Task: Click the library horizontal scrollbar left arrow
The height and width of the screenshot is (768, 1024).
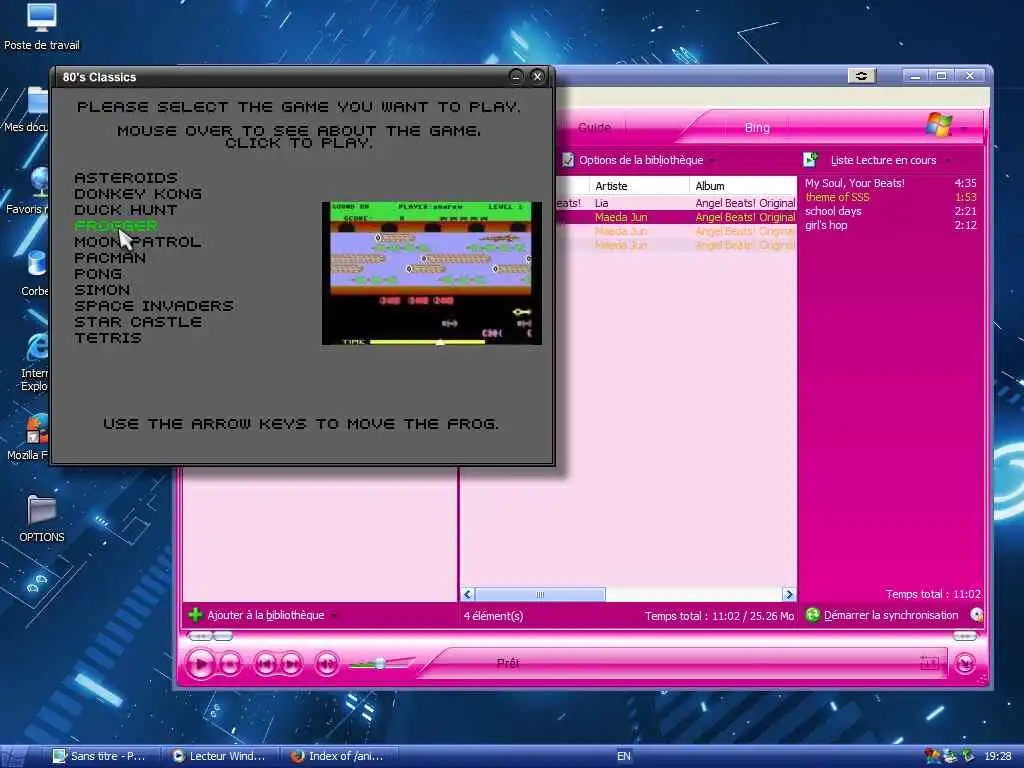Action: (x=467, y=594)
